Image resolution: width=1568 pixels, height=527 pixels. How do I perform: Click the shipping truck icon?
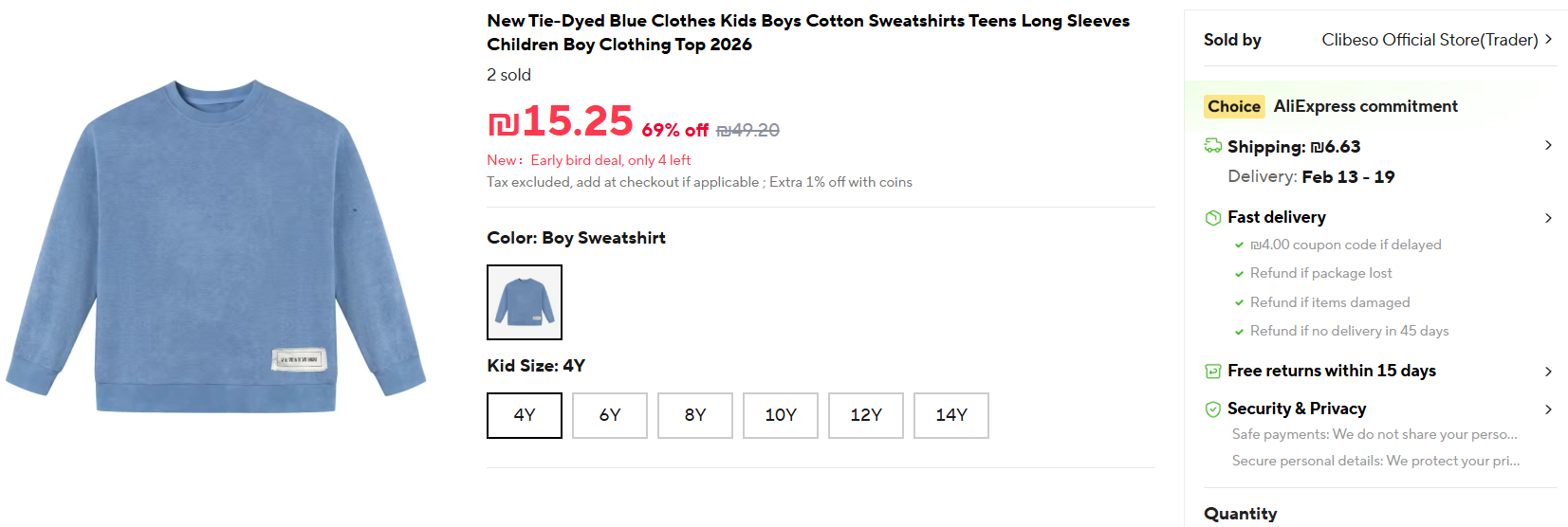pyautogui.click(x=1213, y=146)
